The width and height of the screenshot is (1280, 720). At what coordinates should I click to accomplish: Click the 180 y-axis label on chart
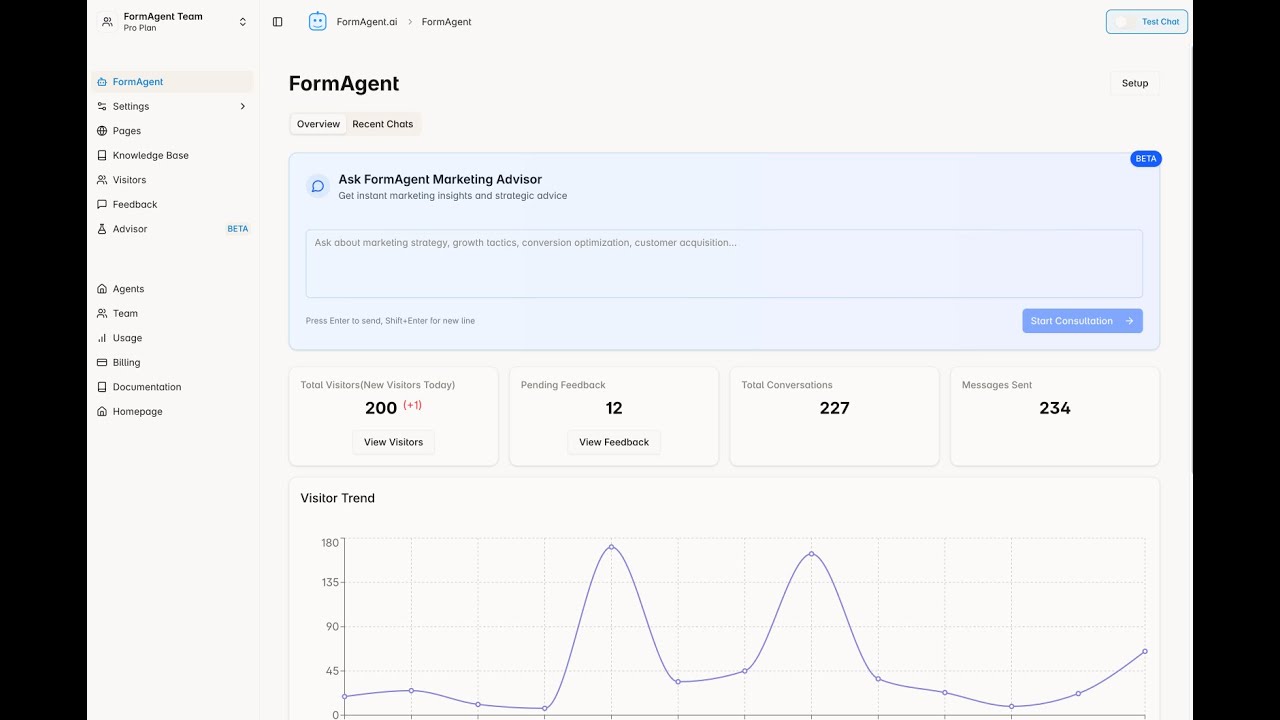tap(330, 543)
